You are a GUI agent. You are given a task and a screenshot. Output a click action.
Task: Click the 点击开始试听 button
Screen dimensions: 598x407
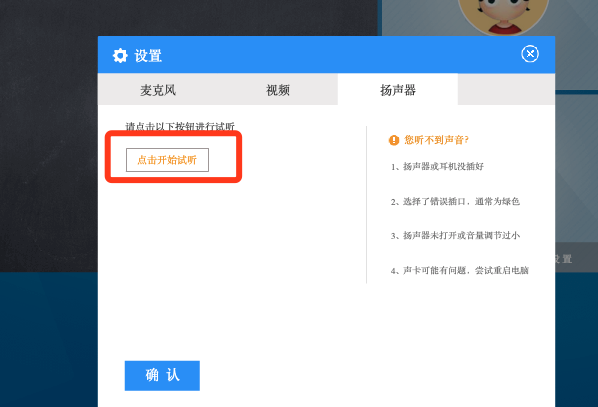point(167,160)
